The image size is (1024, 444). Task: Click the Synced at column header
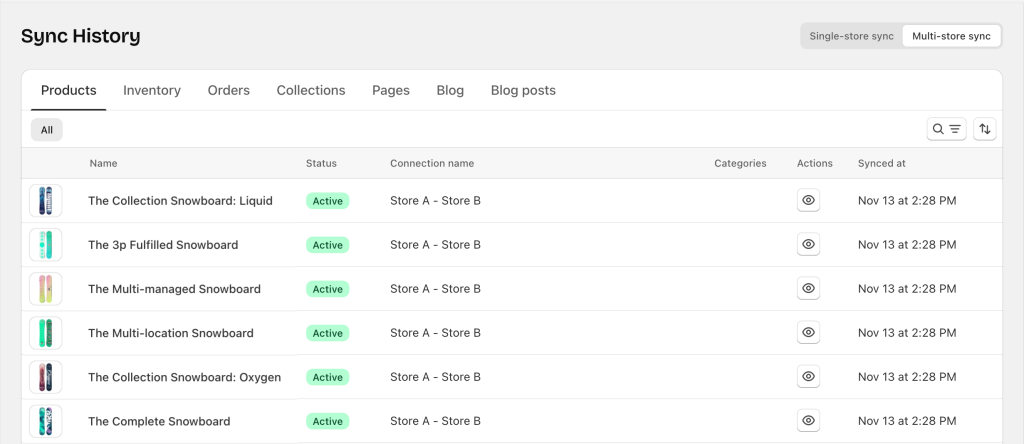(882, 163)
